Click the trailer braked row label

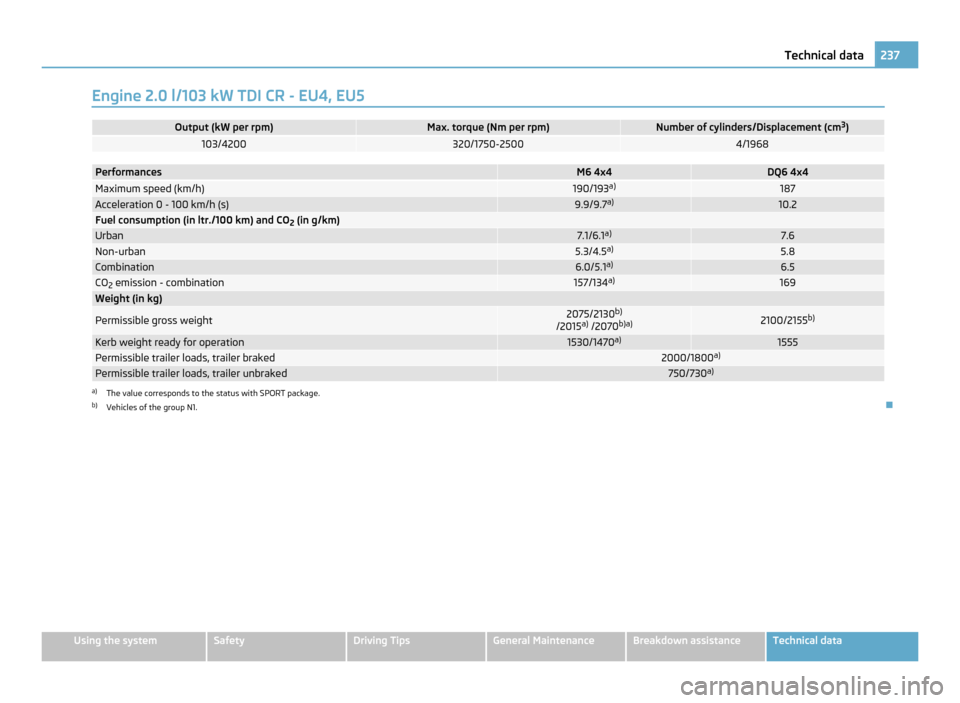click(185, 358)
